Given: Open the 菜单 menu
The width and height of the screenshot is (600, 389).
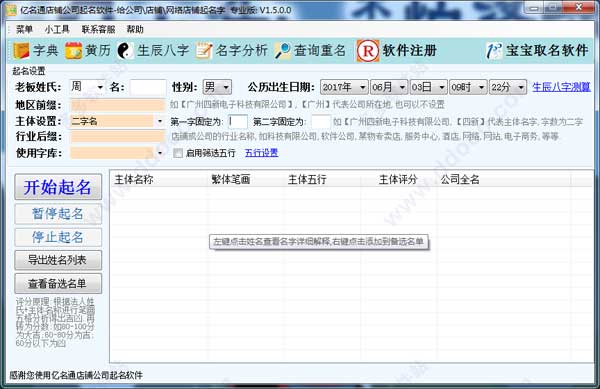Looking at the screenshot, I should coord(24,29).
